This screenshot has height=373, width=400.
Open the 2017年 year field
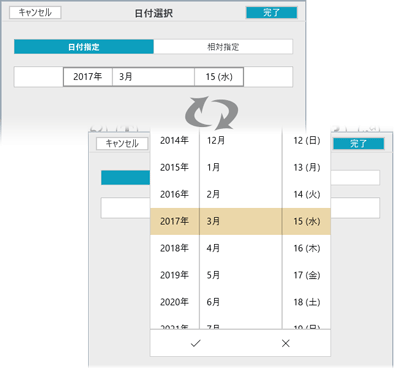click(88, 77)
